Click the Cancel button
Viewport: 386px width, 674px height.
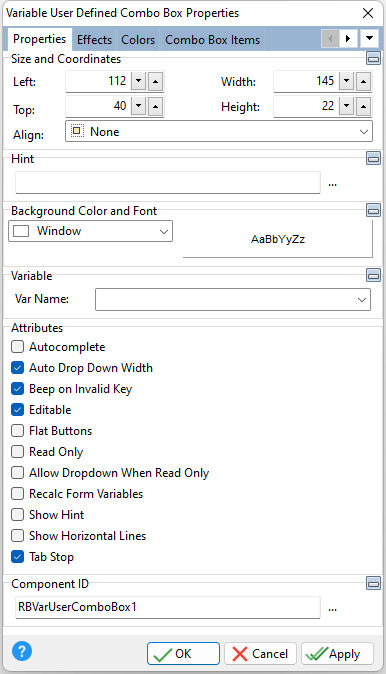(x=260, y=654)
